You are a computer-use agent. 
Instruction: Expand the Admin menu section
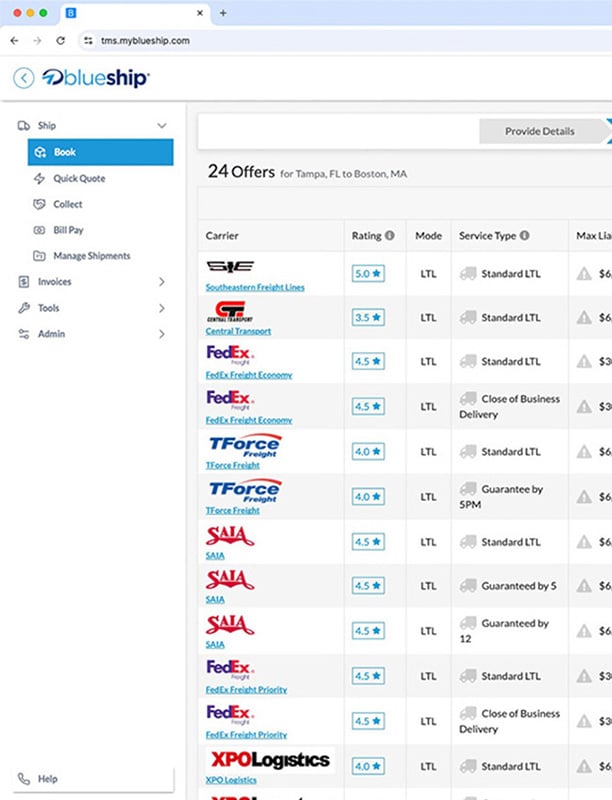[x=162, y=334]
